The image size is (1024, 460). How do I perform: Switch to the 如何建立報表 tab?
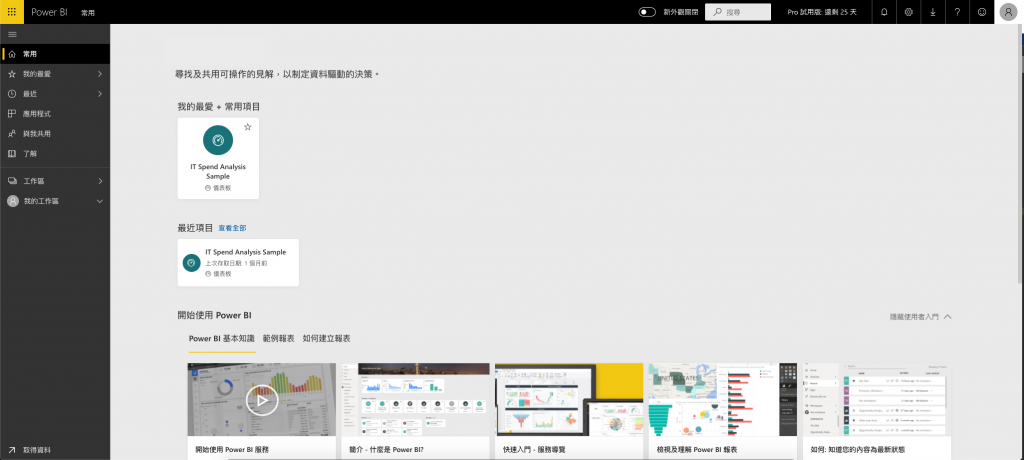click(x=327, y=338)
